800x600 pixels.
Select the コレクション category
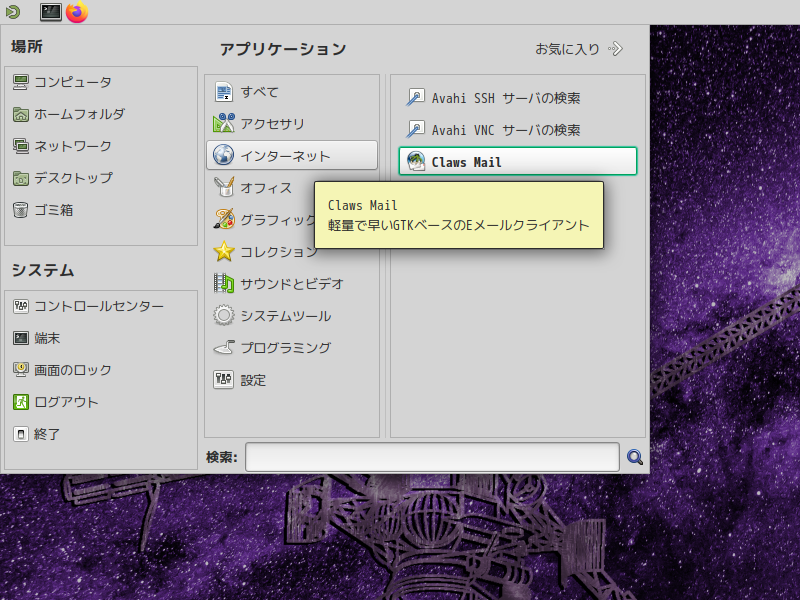tap(262, 252)
